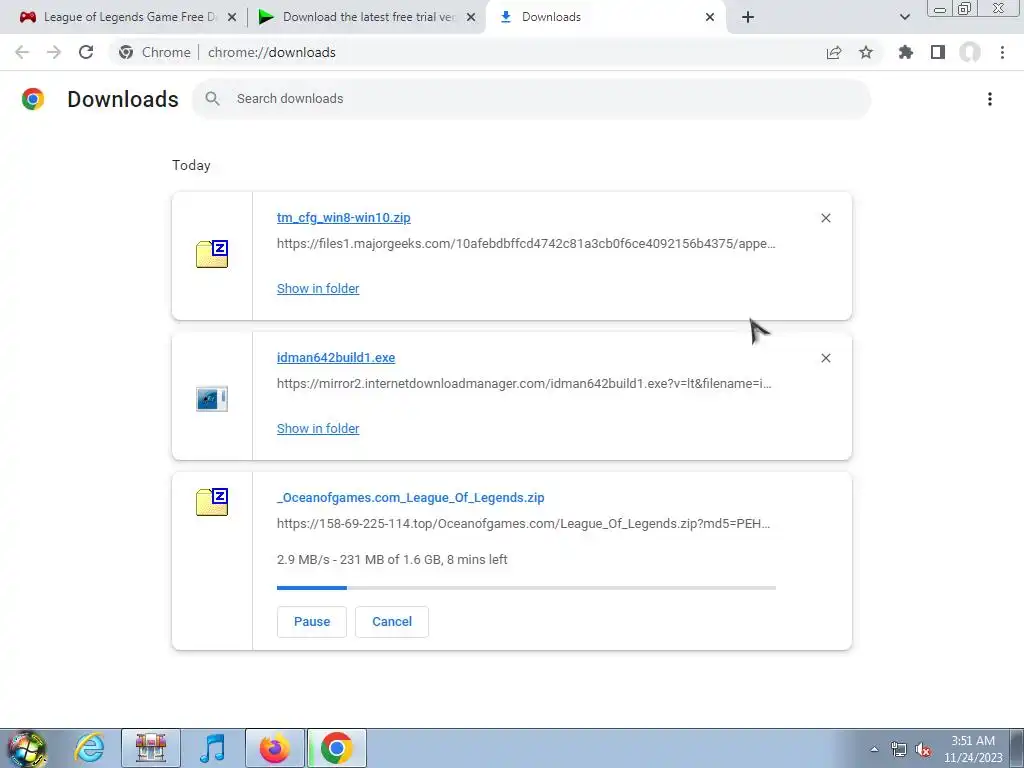This screenshot has width=1024, height=768.
Task: Close the Download latest free trial tab
Action: tap(471, 17)
